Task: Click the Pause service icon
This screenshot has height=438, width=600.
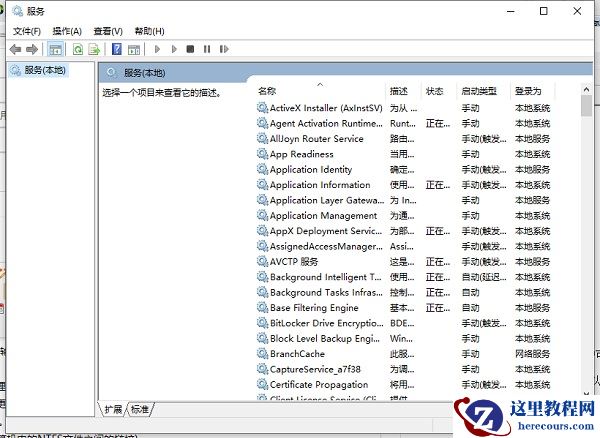Action: pos(207,49)
